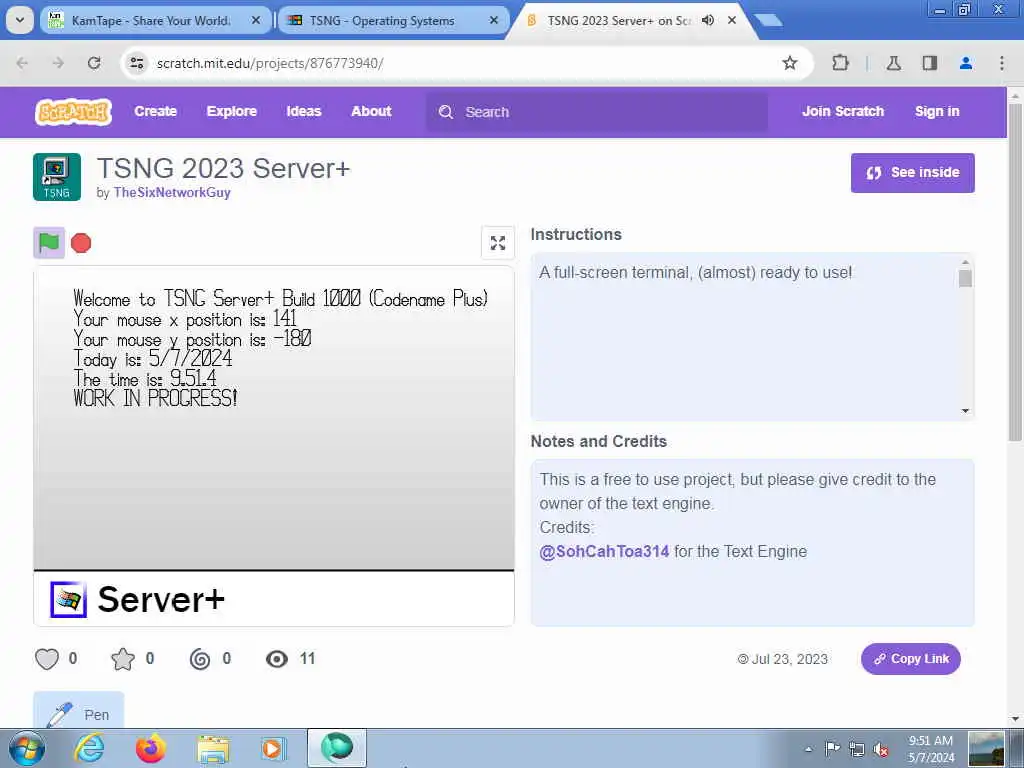Open the Scratch logo home link
Viewport: 1024px width, 768px height.
(x=73, y=112)
